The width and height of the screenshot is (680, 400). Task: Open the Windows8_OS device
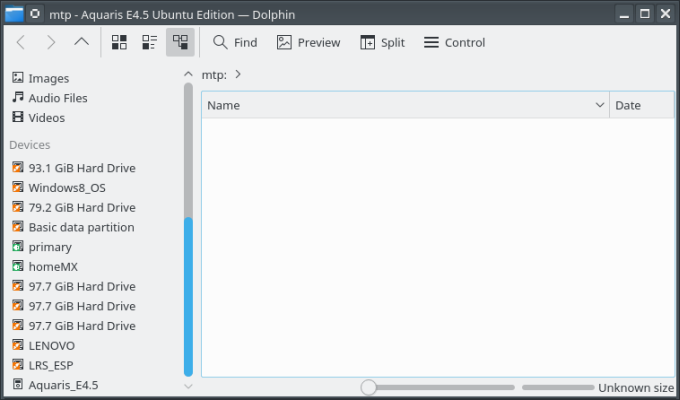click(x=66, y=188)
